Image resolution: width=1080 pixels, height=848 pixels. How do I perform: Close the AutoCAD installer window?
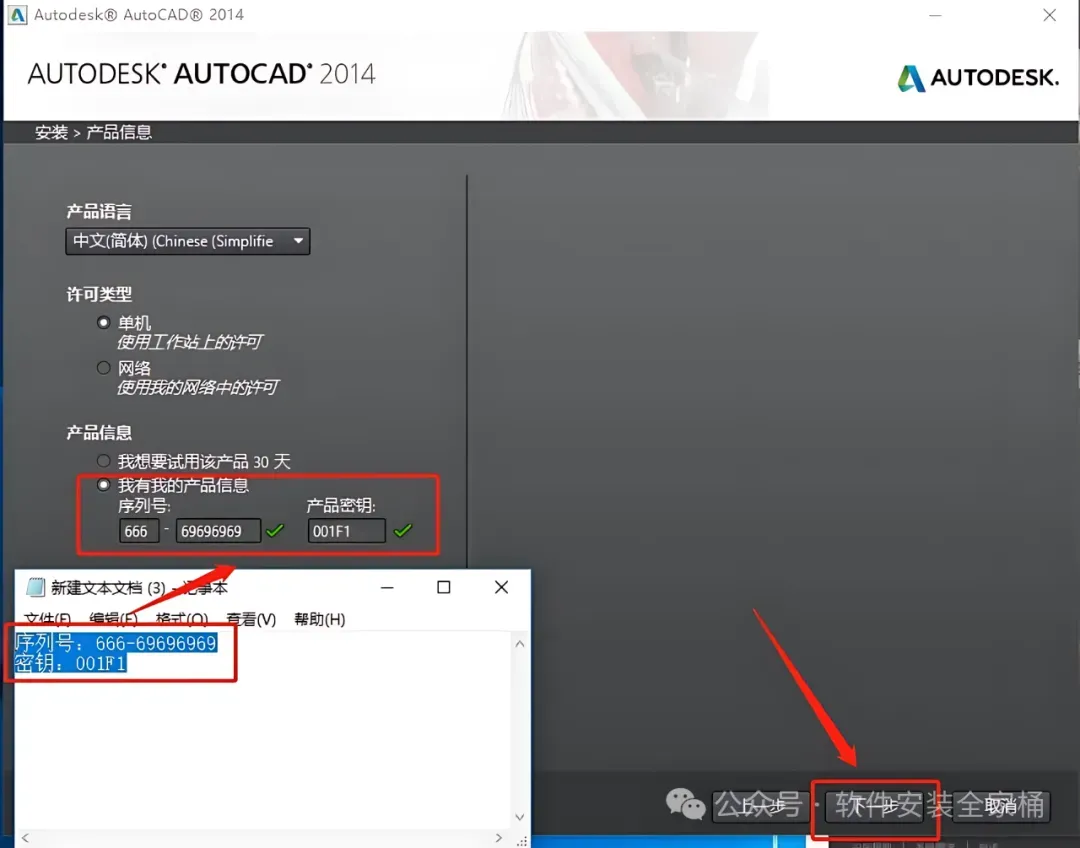(x=1049, y=15)
